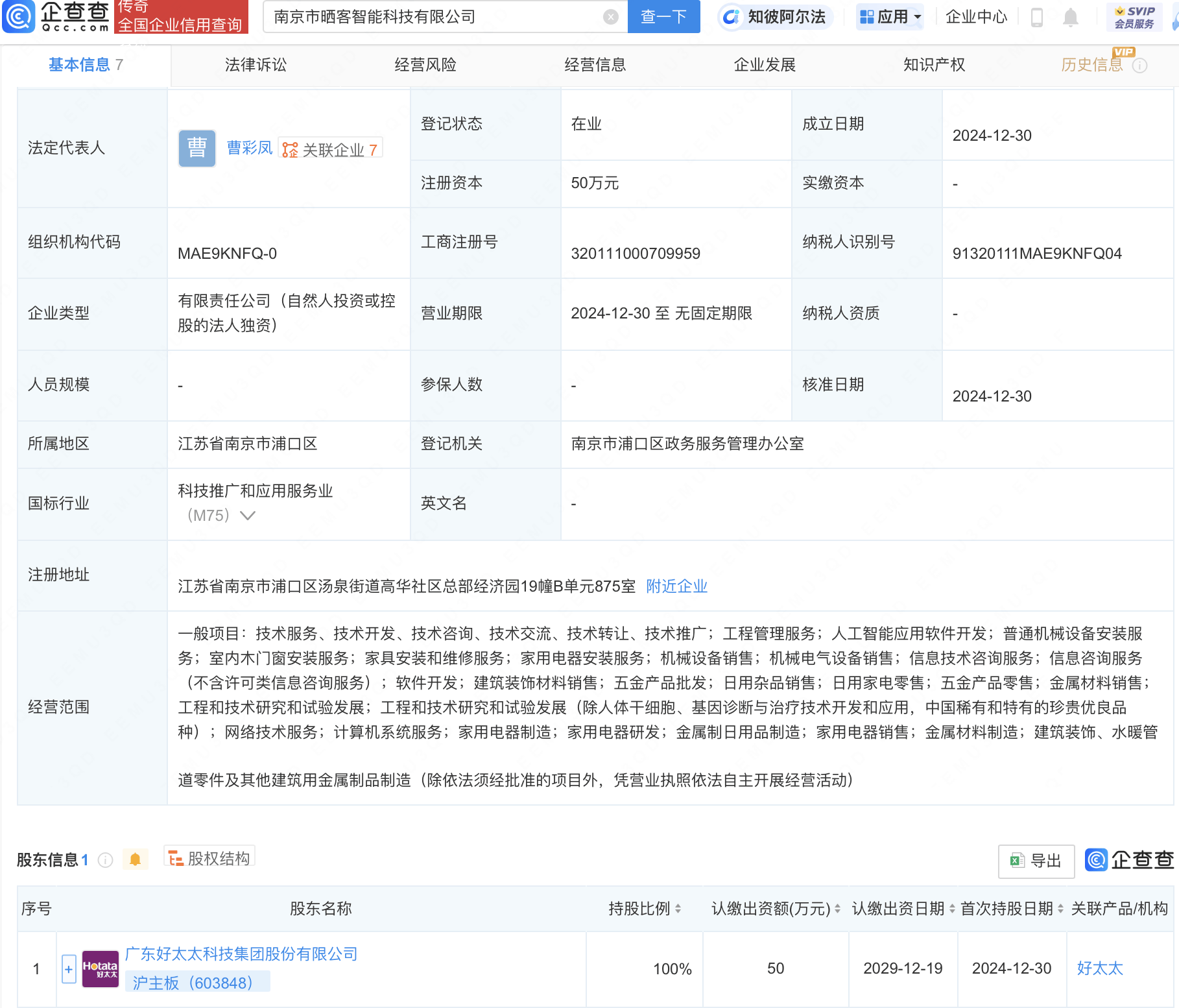Clear the company search box text
The height and width of the screenshot is (1008, 1179).
tap(610, 17)
